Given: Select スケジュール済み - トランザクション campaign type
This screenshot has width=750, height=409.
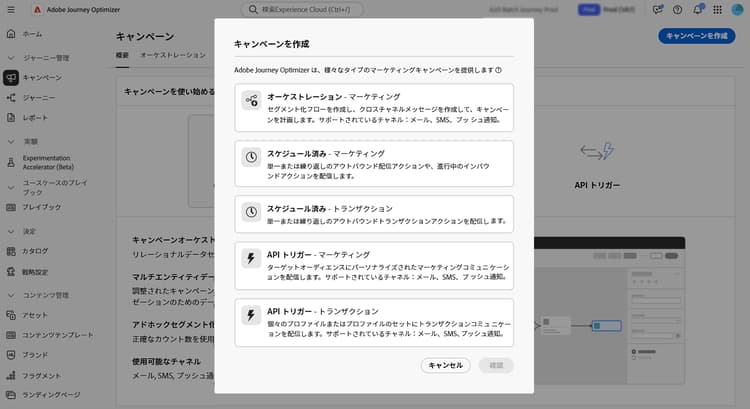Looking at the screenshot, I should coord(374,214).
